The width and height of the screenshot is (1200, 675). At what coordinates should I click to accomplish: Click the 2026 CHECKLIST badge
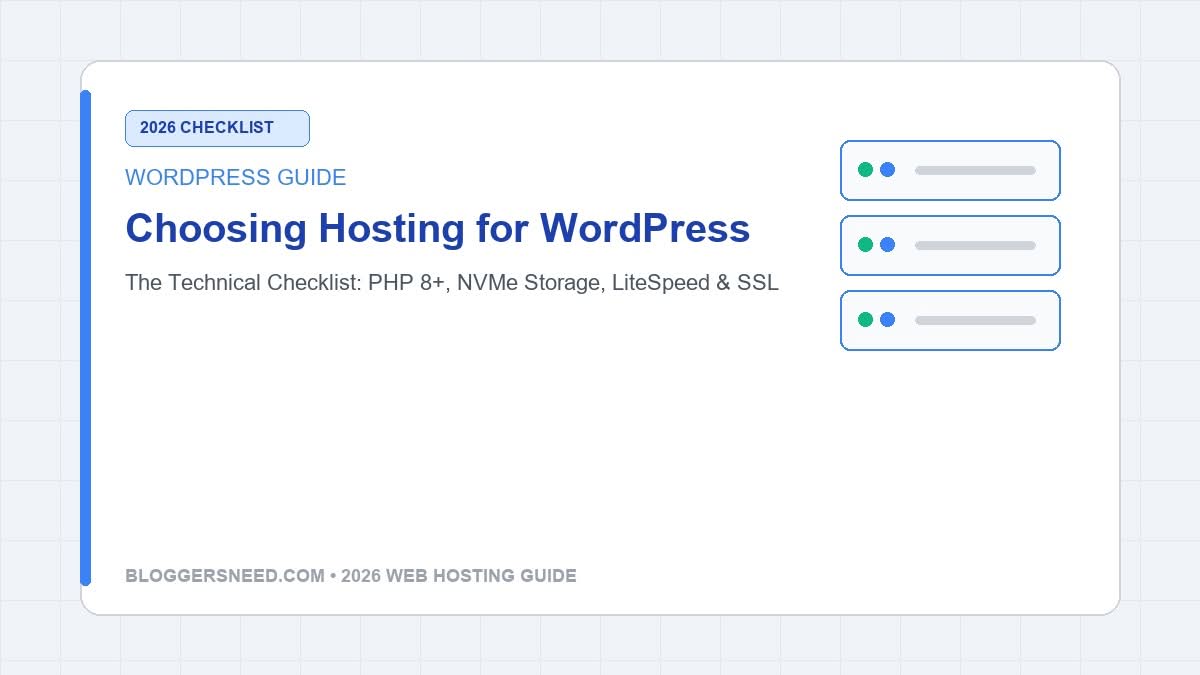click(217, 128)
